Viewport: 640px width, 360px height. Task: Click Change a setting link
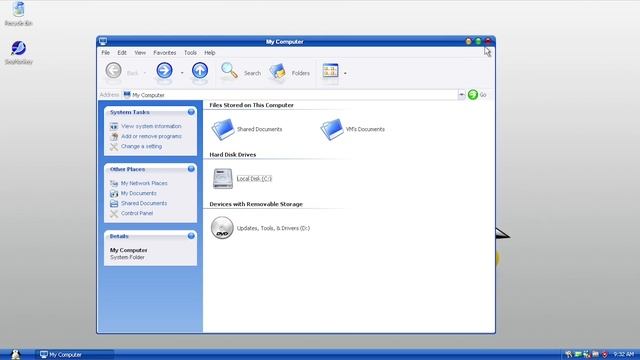(142, 147)
